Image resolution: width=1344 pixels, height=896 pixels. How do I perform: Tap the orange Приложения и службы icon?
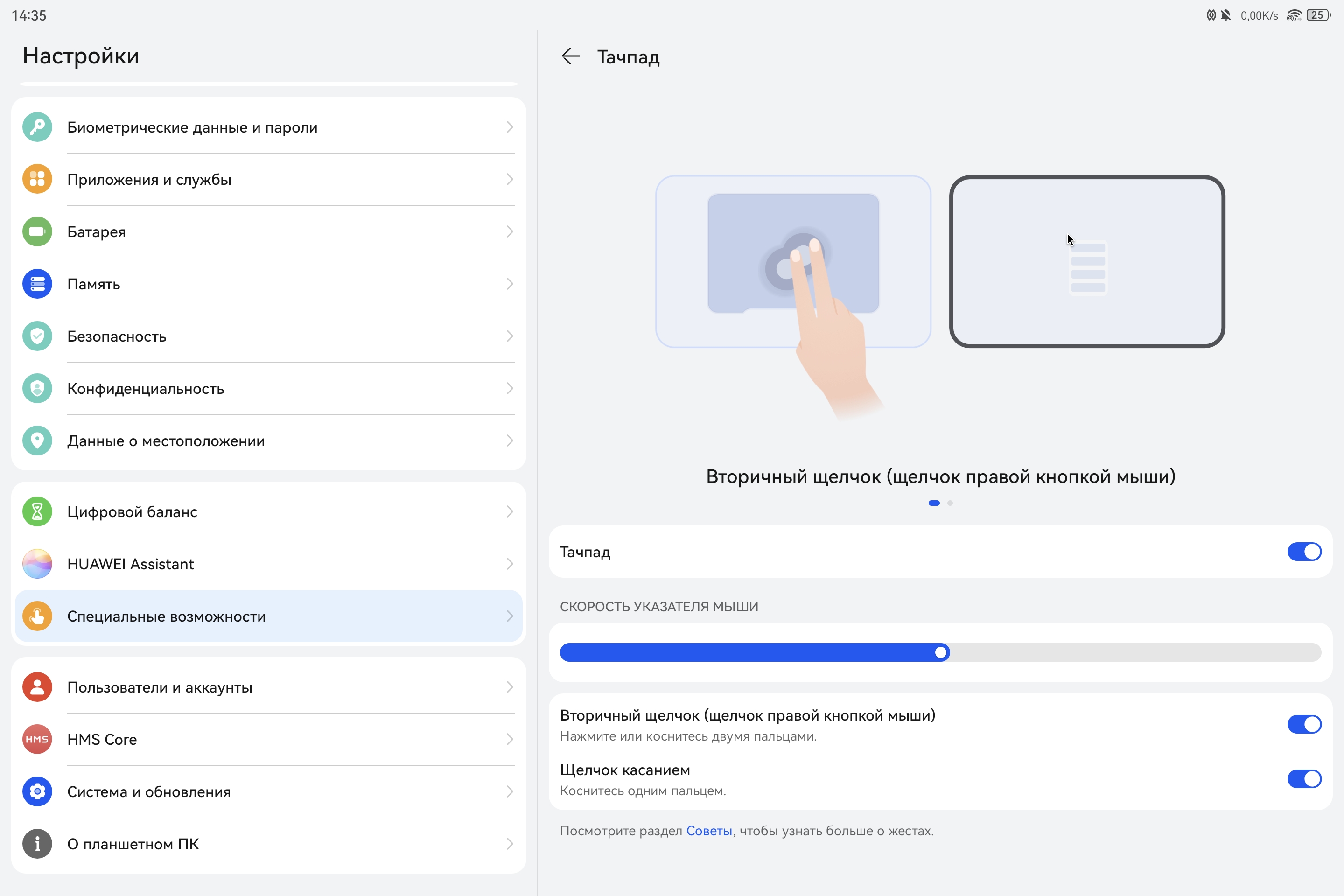tap(37, 179)
